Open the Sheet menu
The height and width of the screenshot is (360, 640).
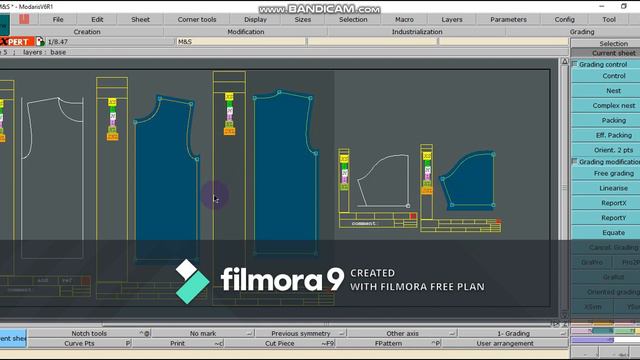click(140, 19)
